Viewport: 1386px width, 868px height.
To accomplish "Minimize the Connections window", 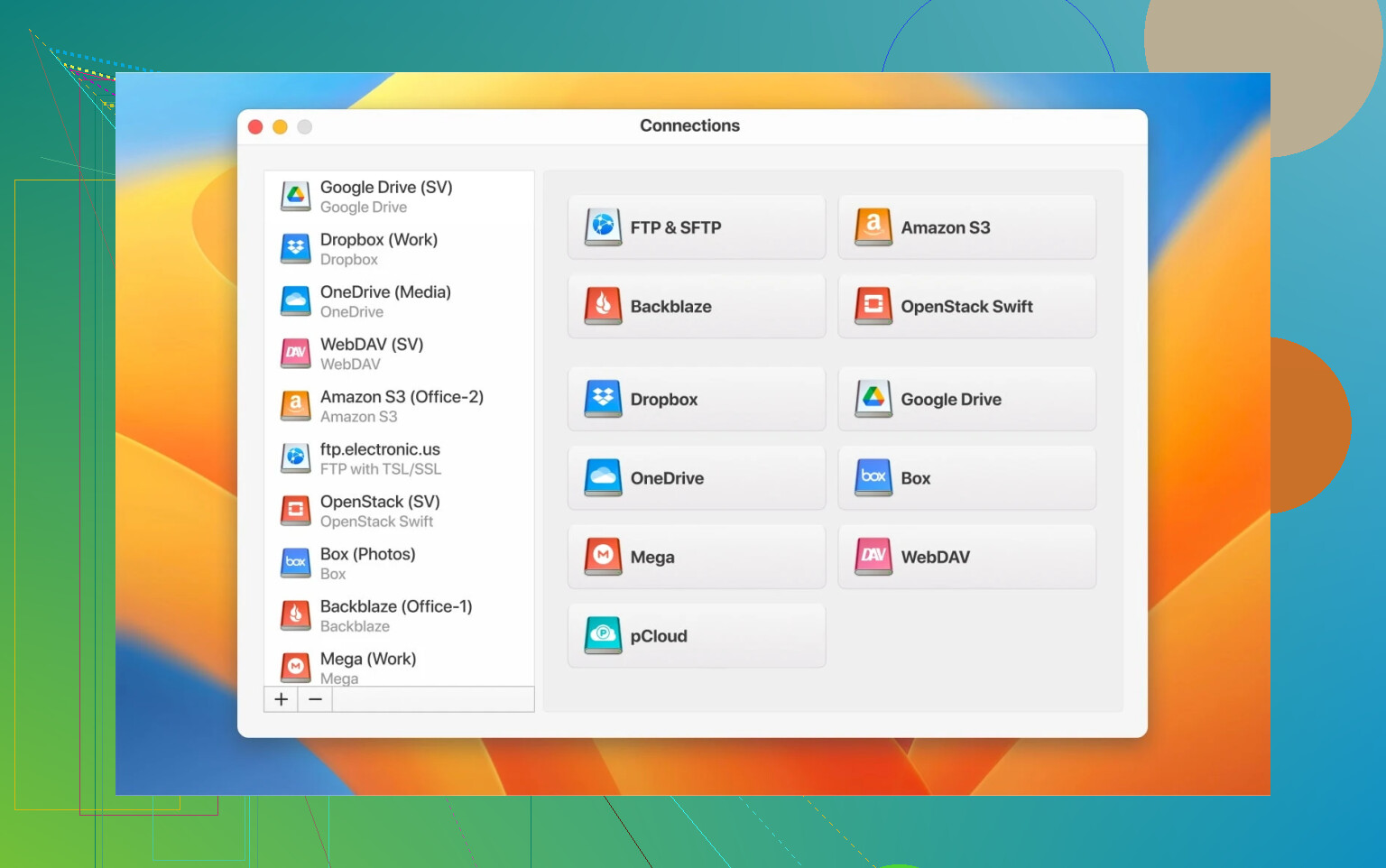I will 280,127.
